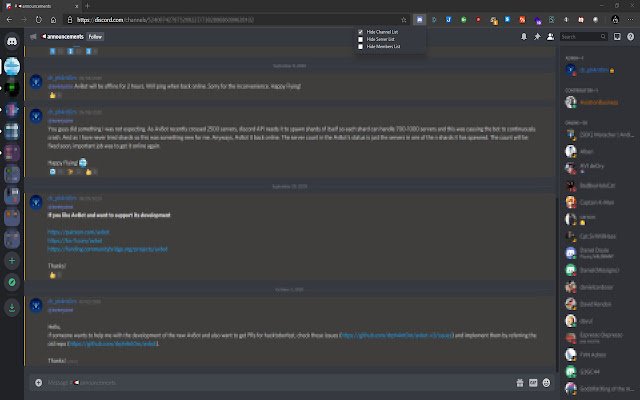Open Discord help question mark icon
Viewport: 640px width, 400px height.
631,37
